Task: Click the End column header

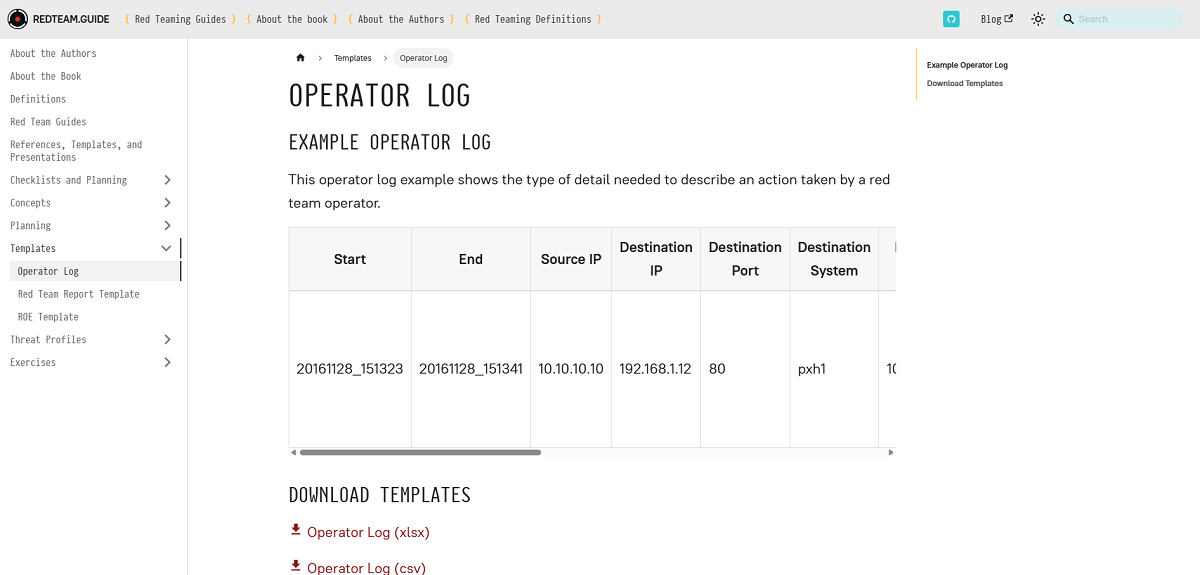Action: (471, 259)
